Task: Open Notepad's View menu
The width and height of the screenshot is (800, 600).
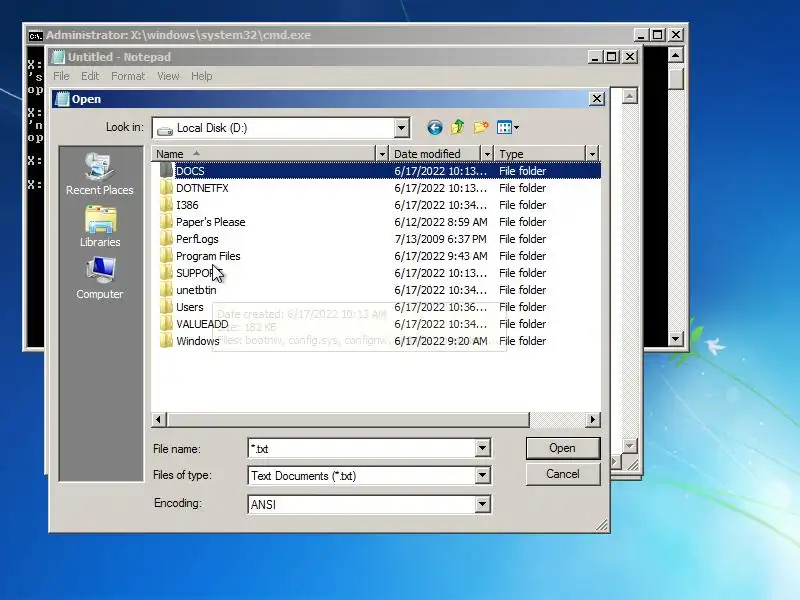Action: click(168, 76)
